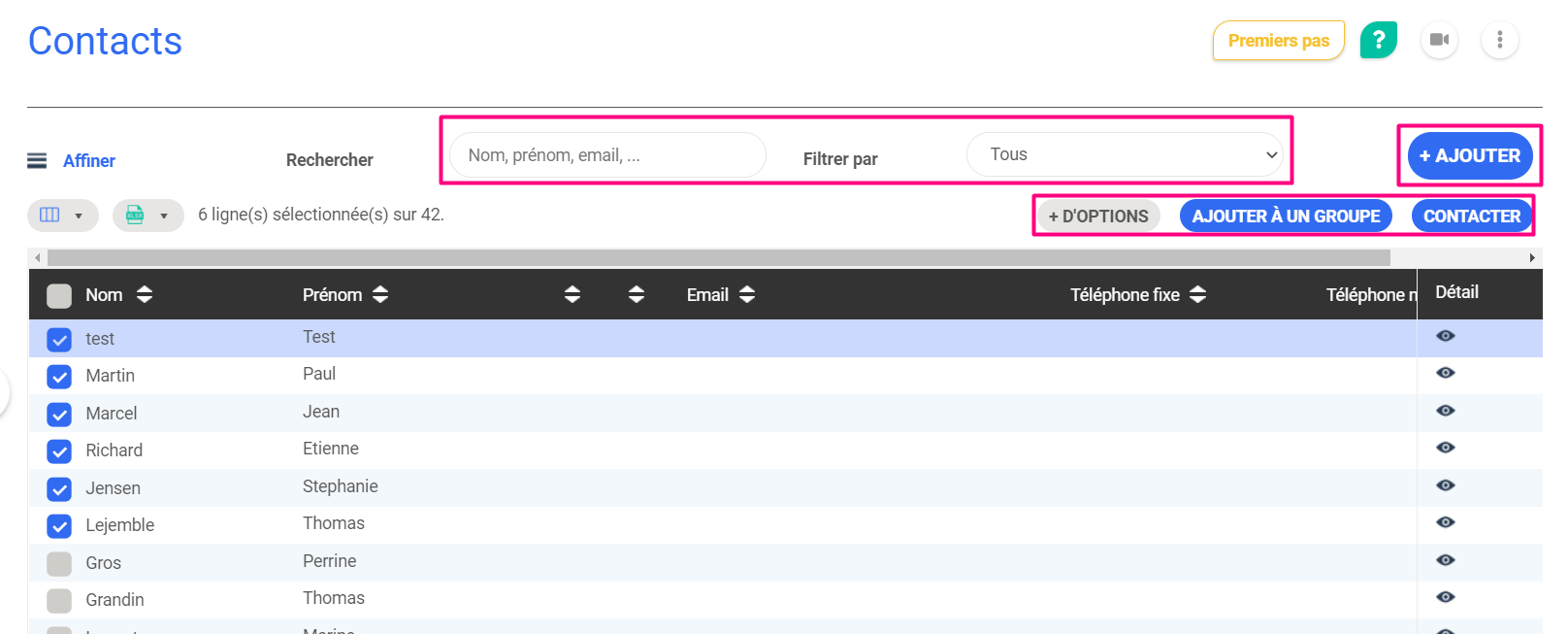This screenshot has width=1568, height=634.
Task: Open the spreadsheet export dropdown
Action: [147, 216]
